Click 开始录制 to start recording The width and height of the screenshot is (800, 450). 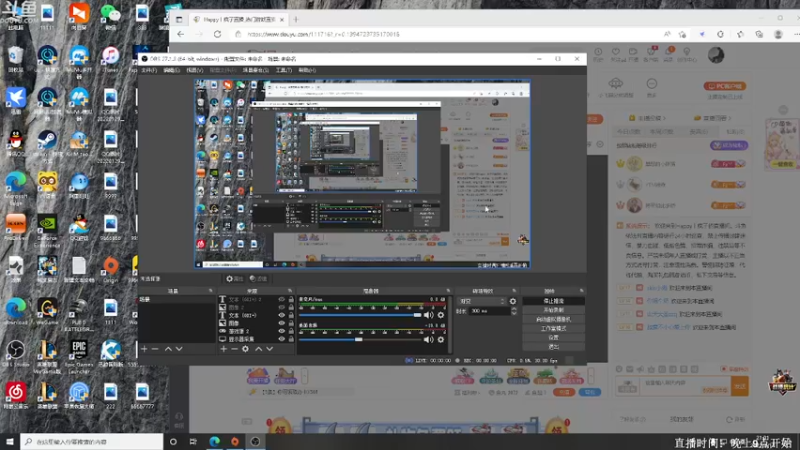[554, 310]
